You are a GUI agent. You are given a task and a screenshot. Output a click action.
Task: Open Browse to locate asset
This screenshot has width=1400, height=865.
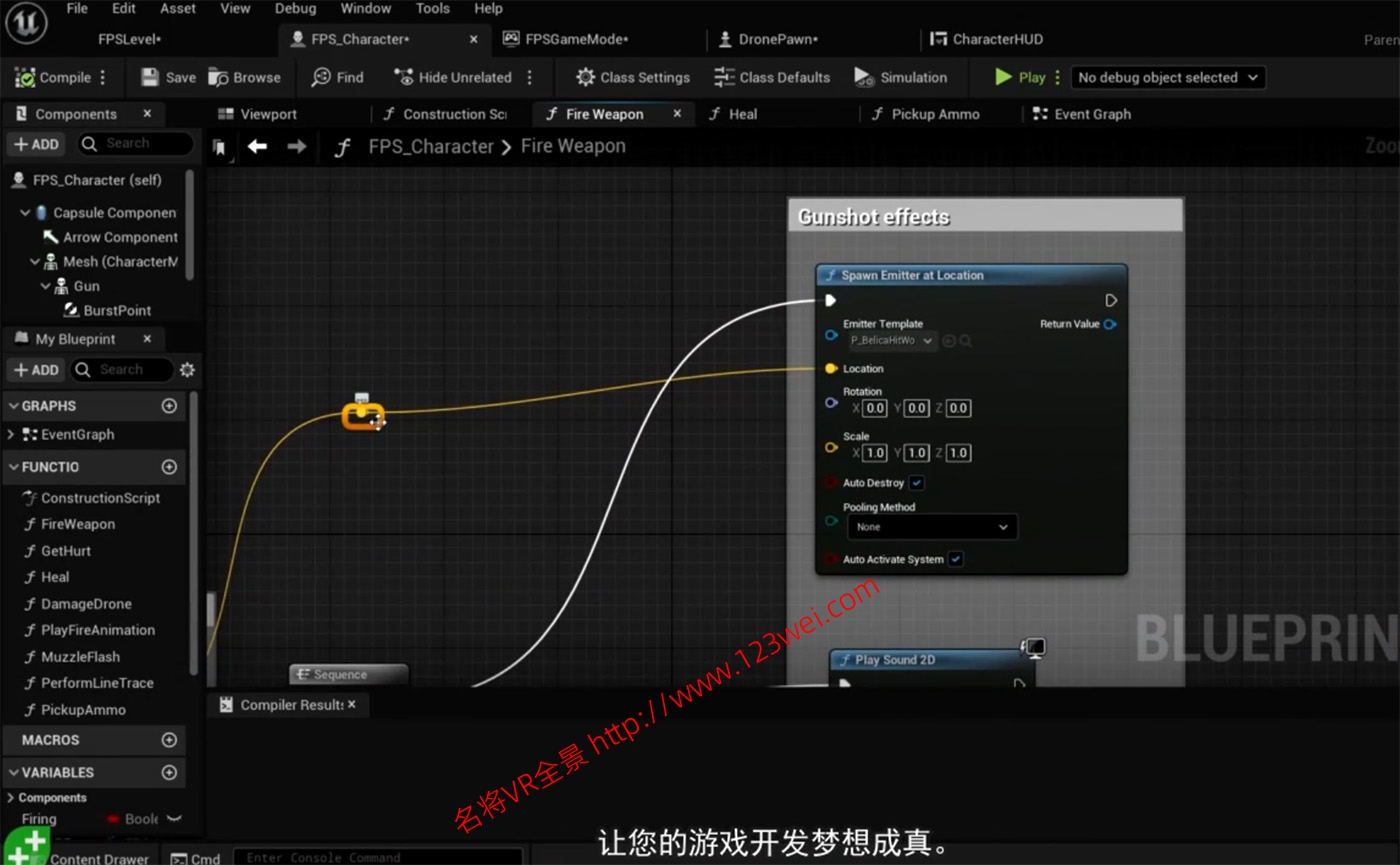(x=245, y=77)
